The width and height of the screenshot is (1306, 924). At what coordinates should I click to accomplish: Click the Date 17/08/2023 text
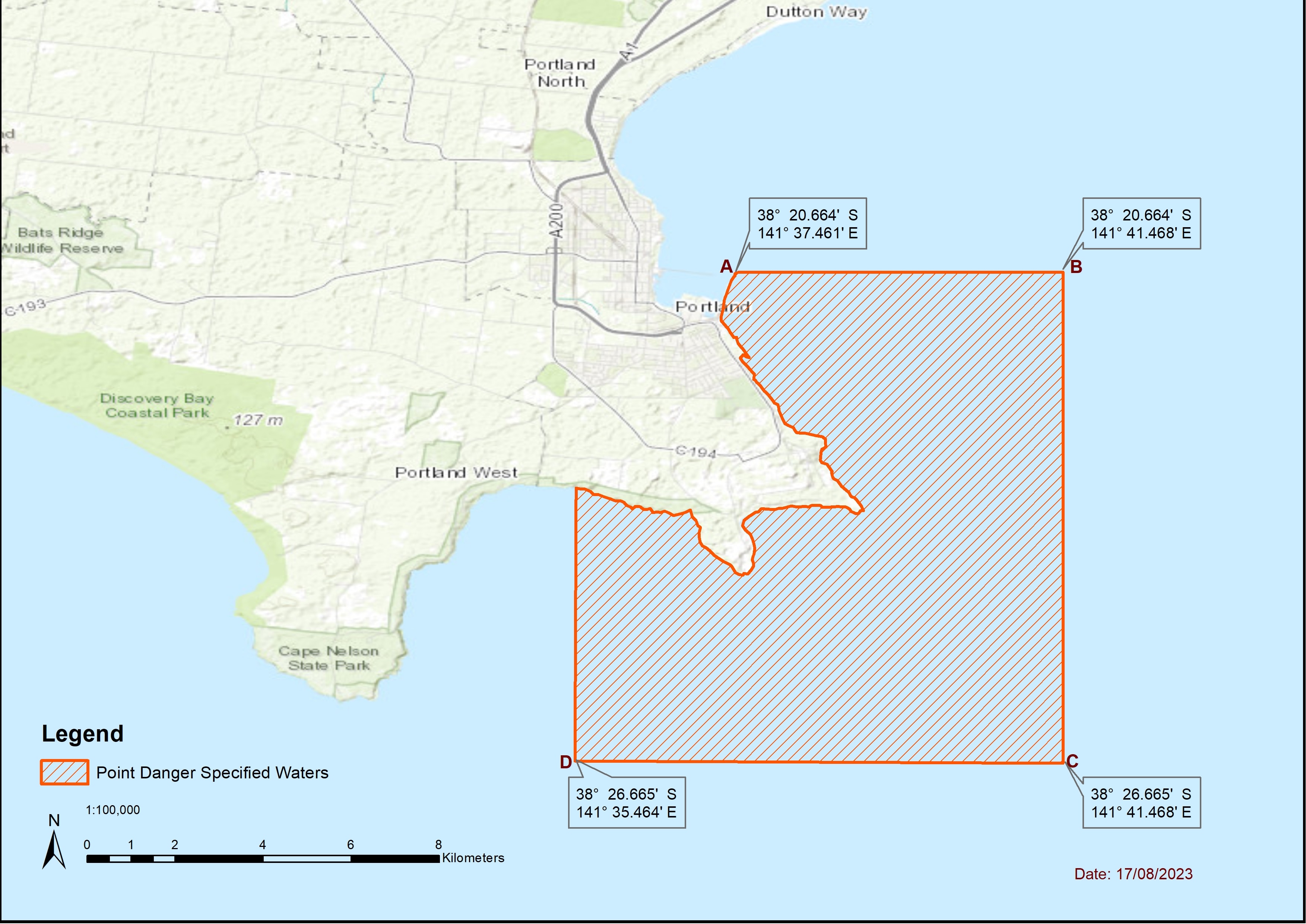(x=1133, y=874)
